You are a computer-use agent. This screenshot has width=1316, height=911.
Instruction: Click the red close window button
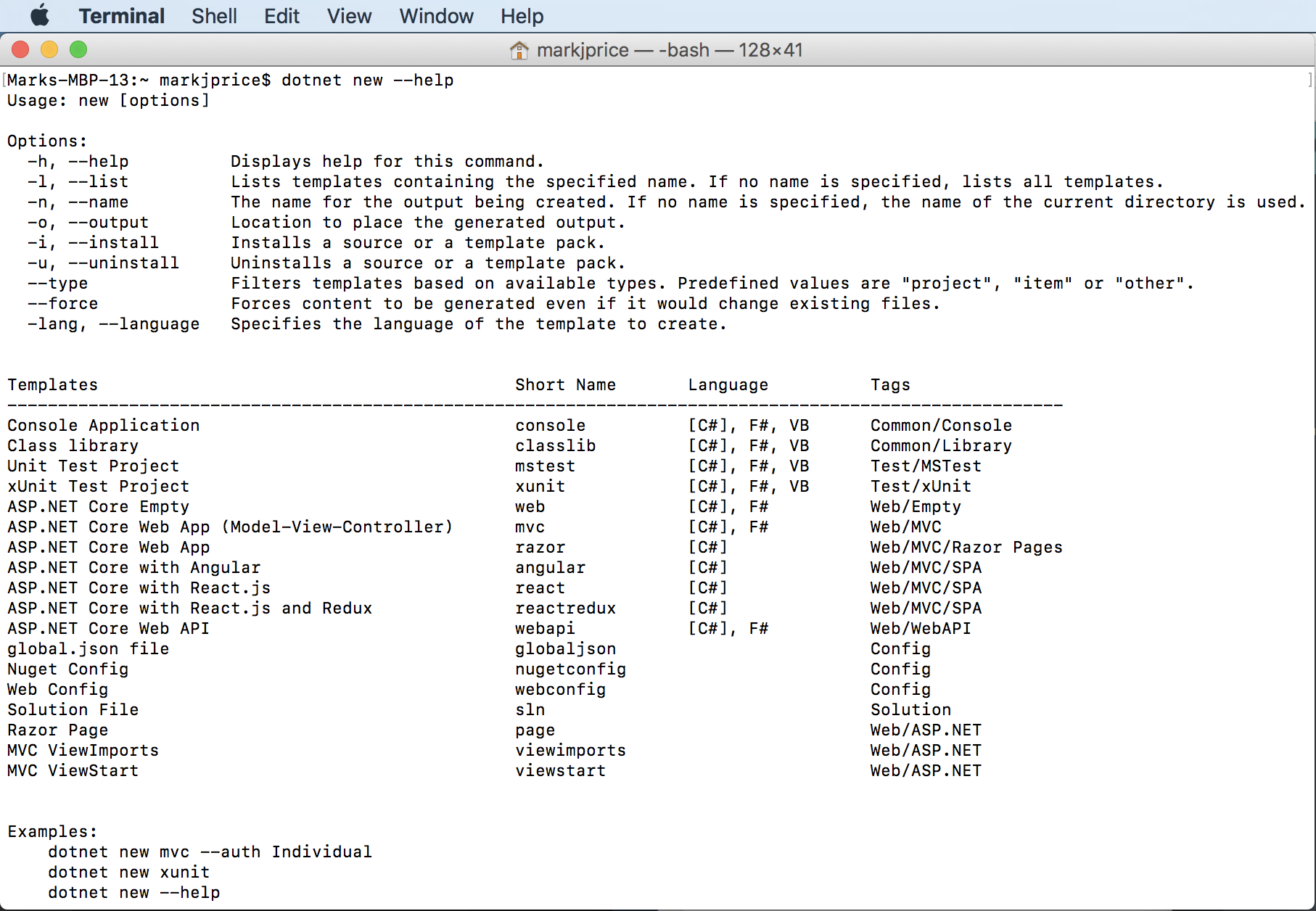tap(20, 49)
